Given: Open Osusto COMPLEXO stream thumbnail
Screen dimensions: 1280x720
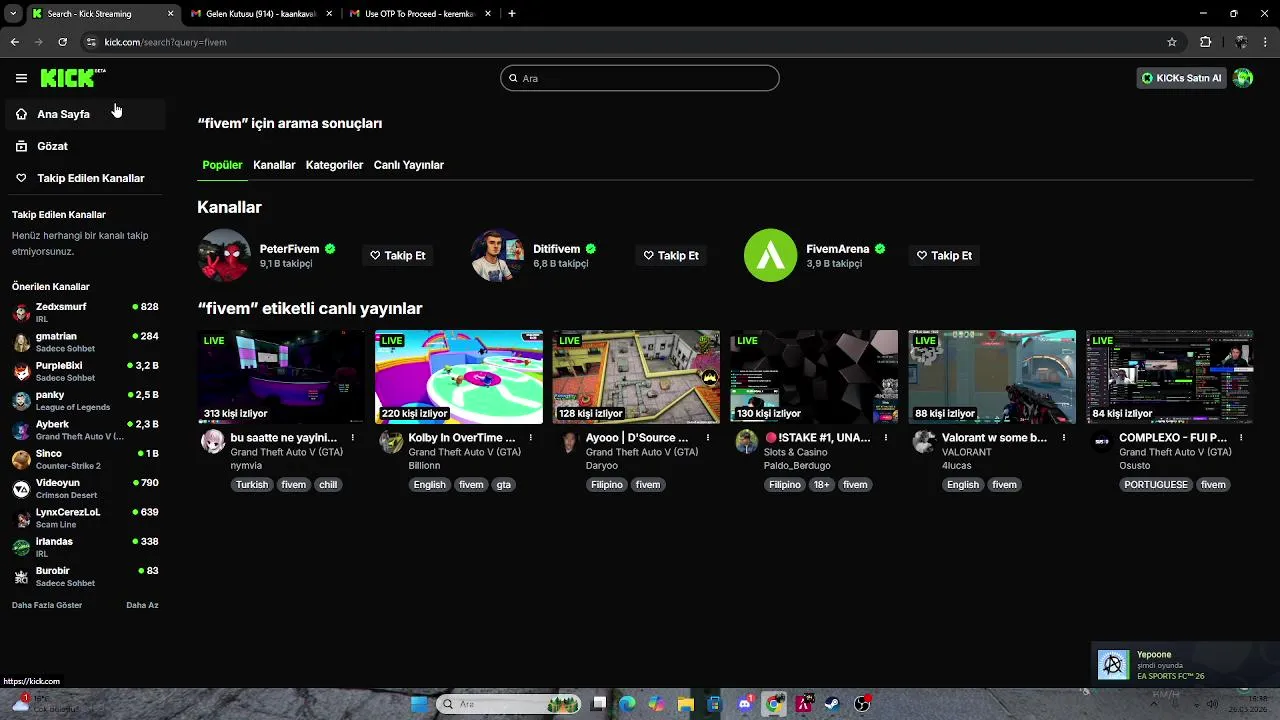Looking at the screenshot, I should point(1169,377).
